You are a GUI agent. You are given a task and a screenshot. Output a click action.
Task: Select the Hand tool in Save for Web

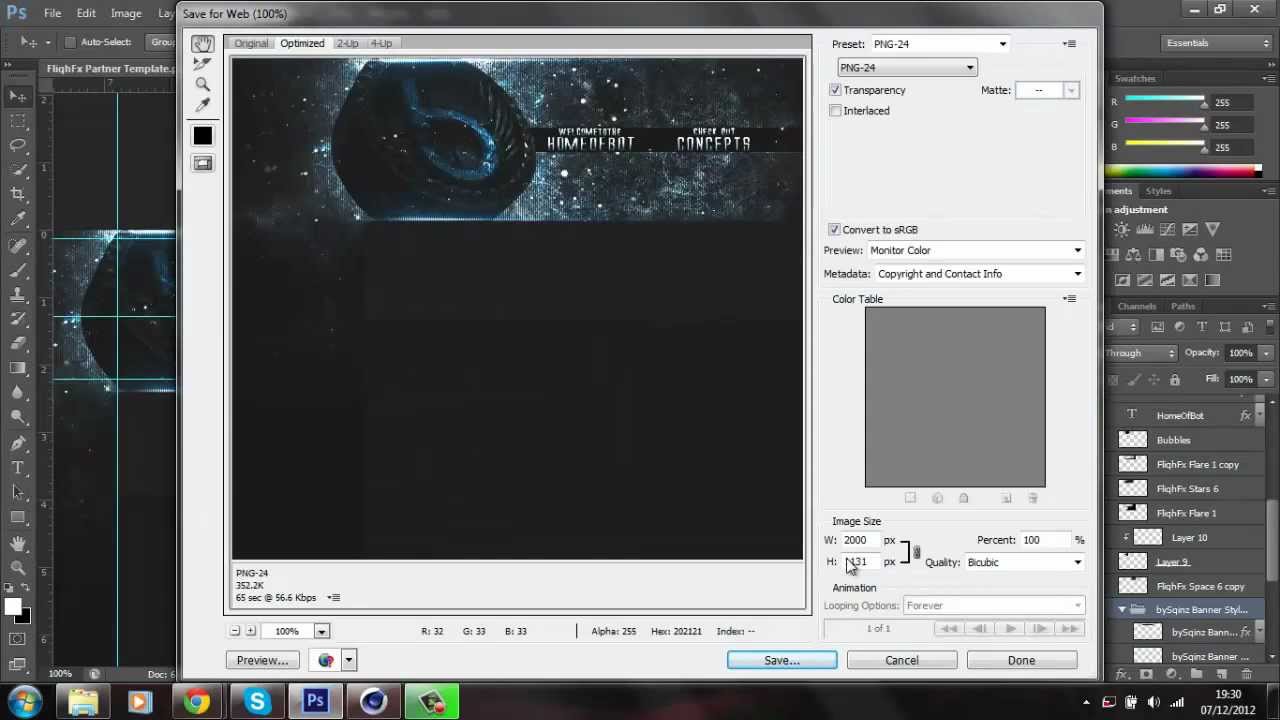pos(203,43)
